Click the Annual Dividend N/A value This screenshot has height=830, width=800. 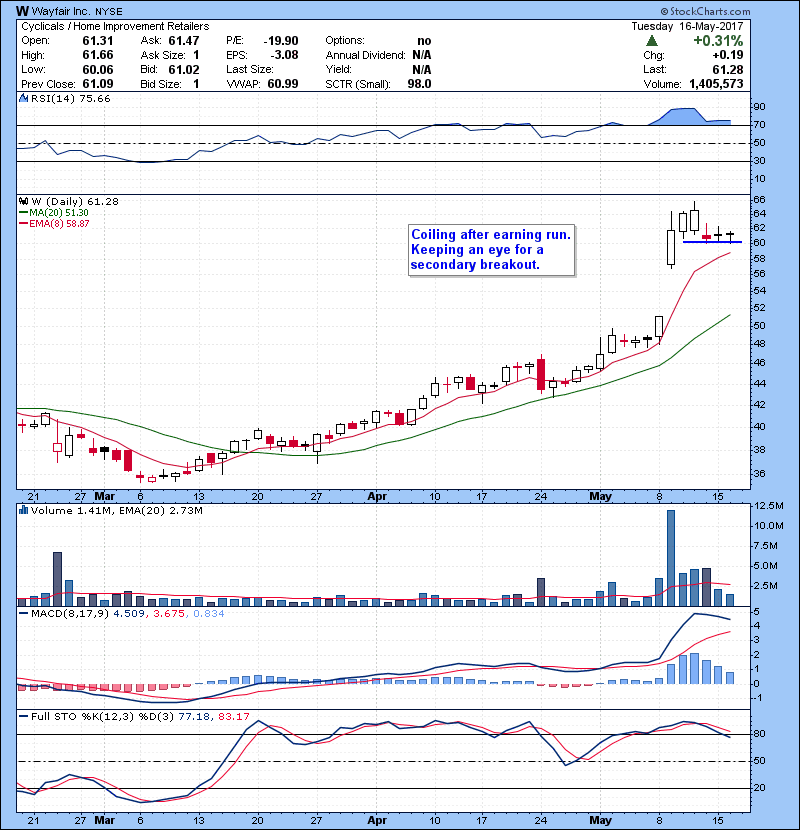tap(421, 55)
